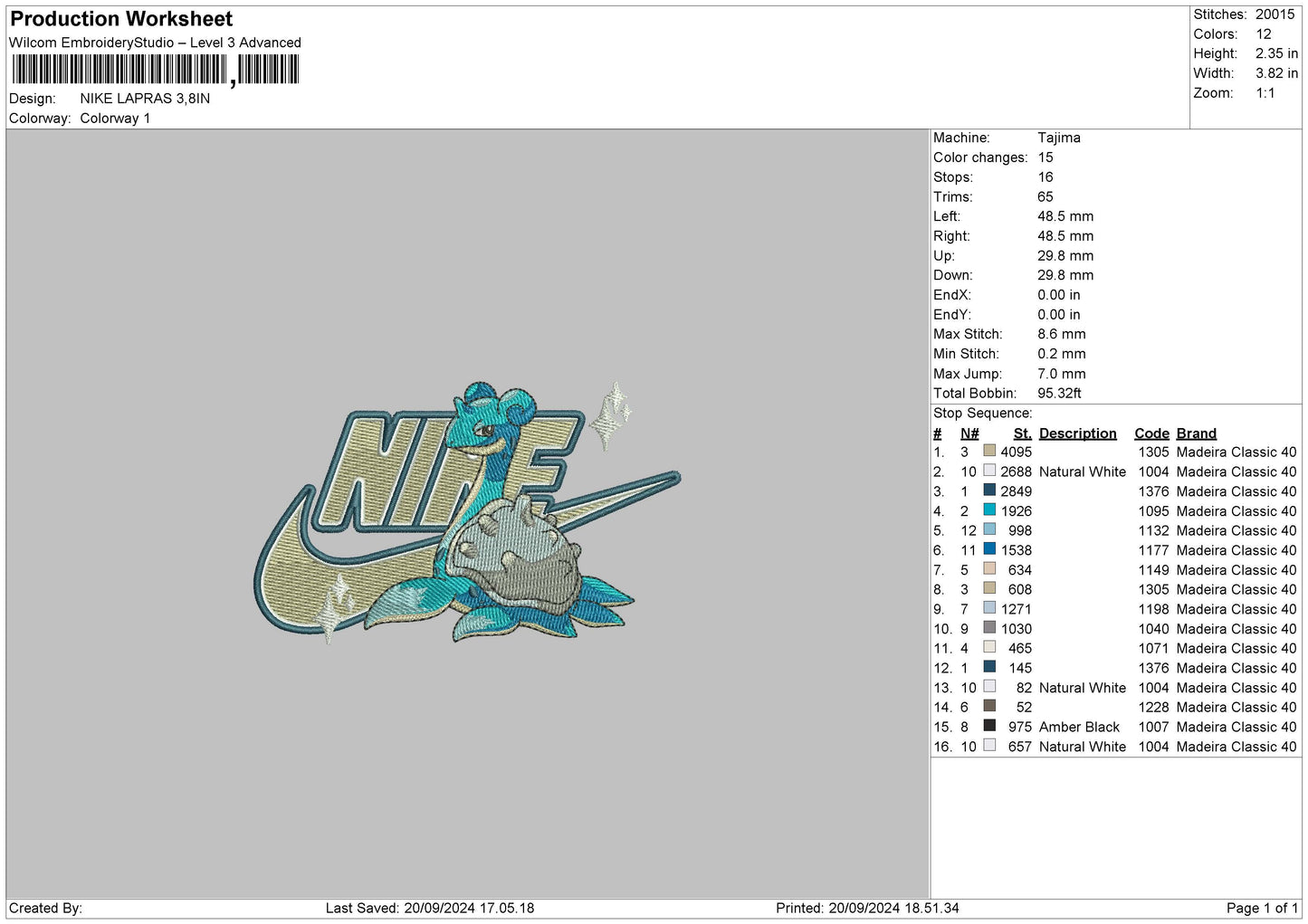
Task: Click 'Wilcom EmbroideryStudio – Level 3 Advanced' text
Action: (x=155, y=43)
